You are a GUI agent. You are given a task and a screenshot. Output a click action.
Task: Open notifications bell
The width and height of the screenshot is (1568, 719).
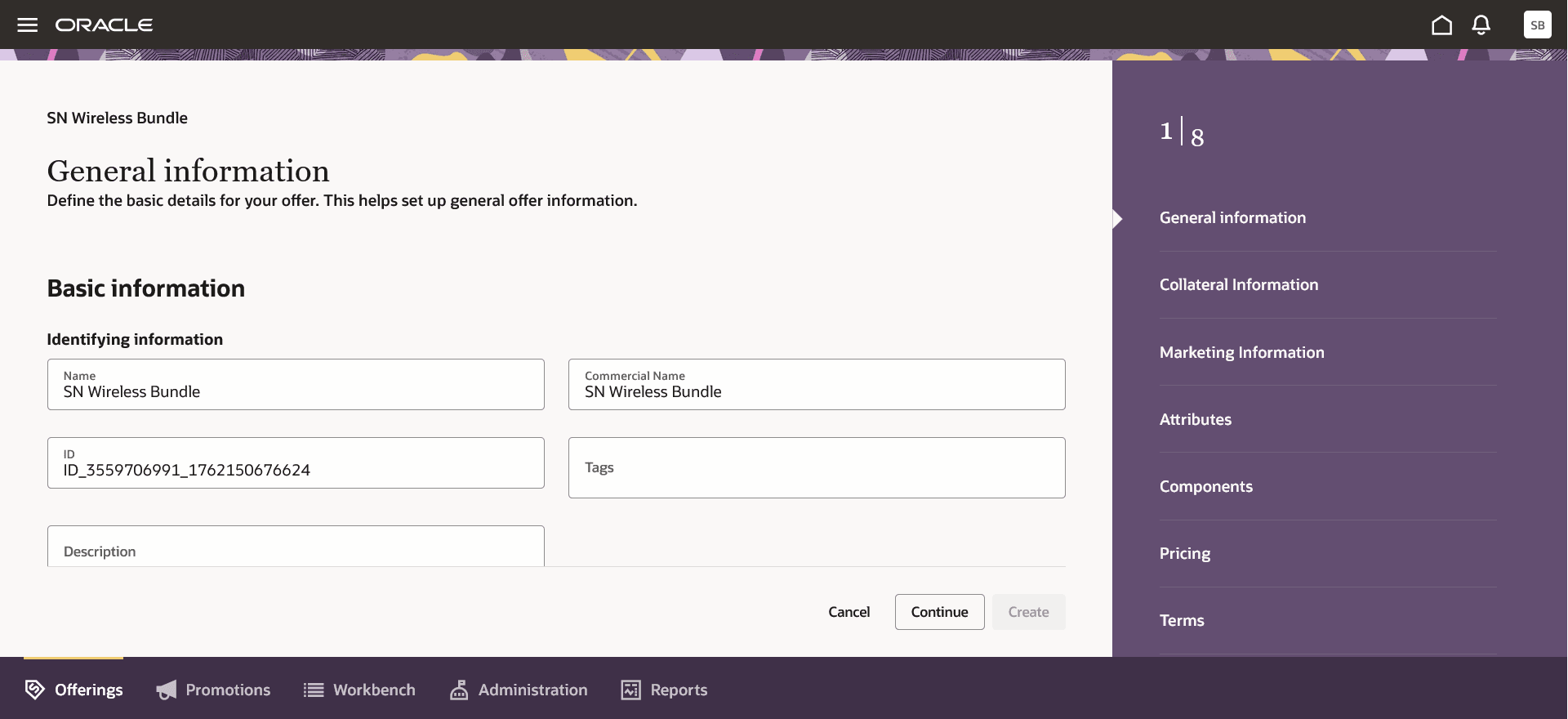(x=1481, y=25)
